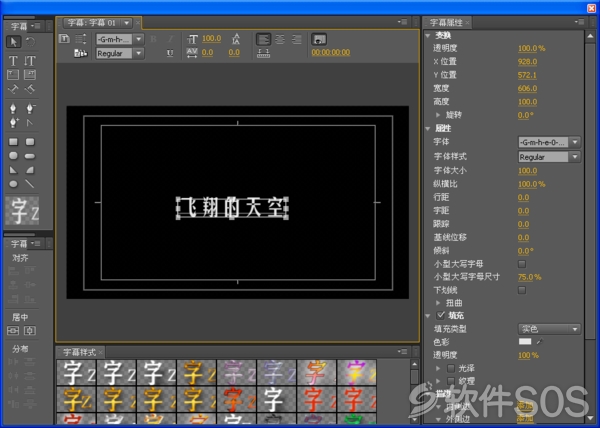Open the Tab Stops icon

(x=263, y=53)
